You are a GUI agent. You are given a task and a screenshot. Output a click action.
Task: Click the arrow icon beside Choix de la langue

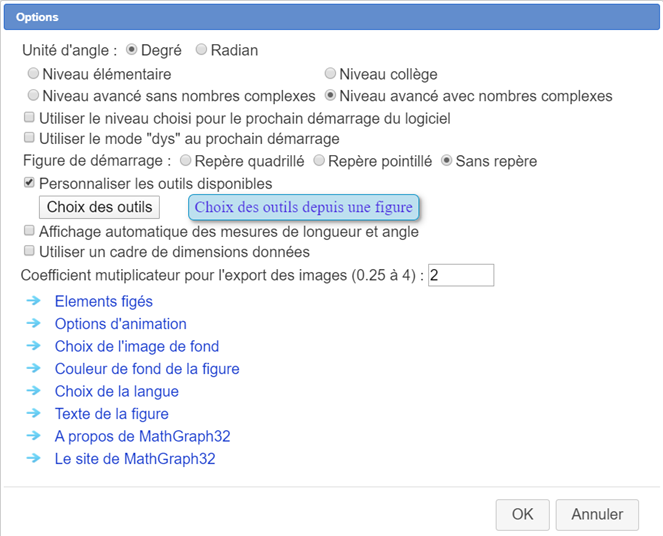(x=33, y=391)
